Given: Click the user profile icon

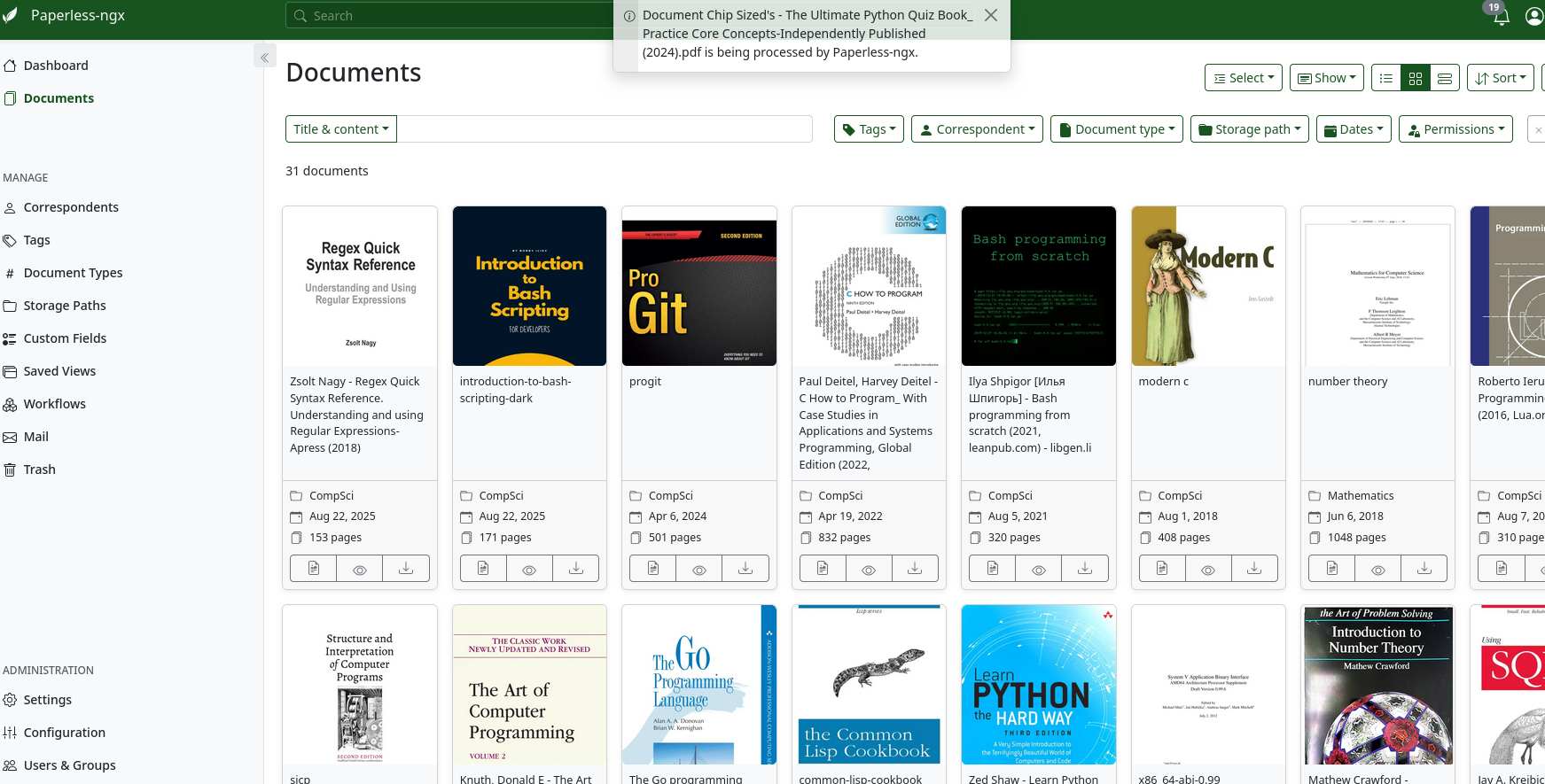Looking at the screenshot, I should click(x=1533, y=17).
